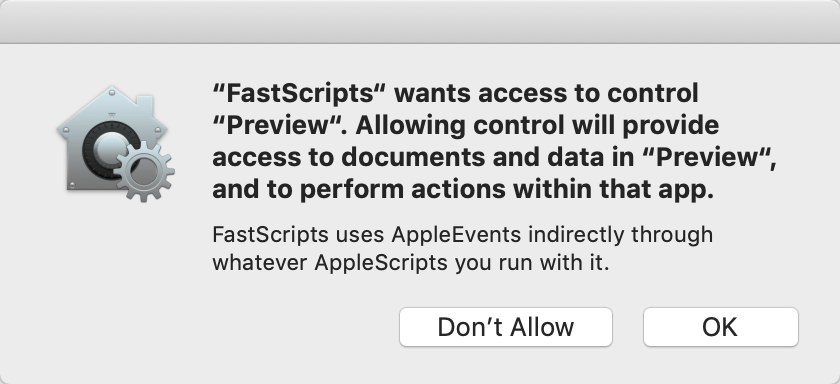This screenshot has height=384, width=840.
Task: Confirm access by clicking OK
Action: pyautogui.click(x=721, y=327)
